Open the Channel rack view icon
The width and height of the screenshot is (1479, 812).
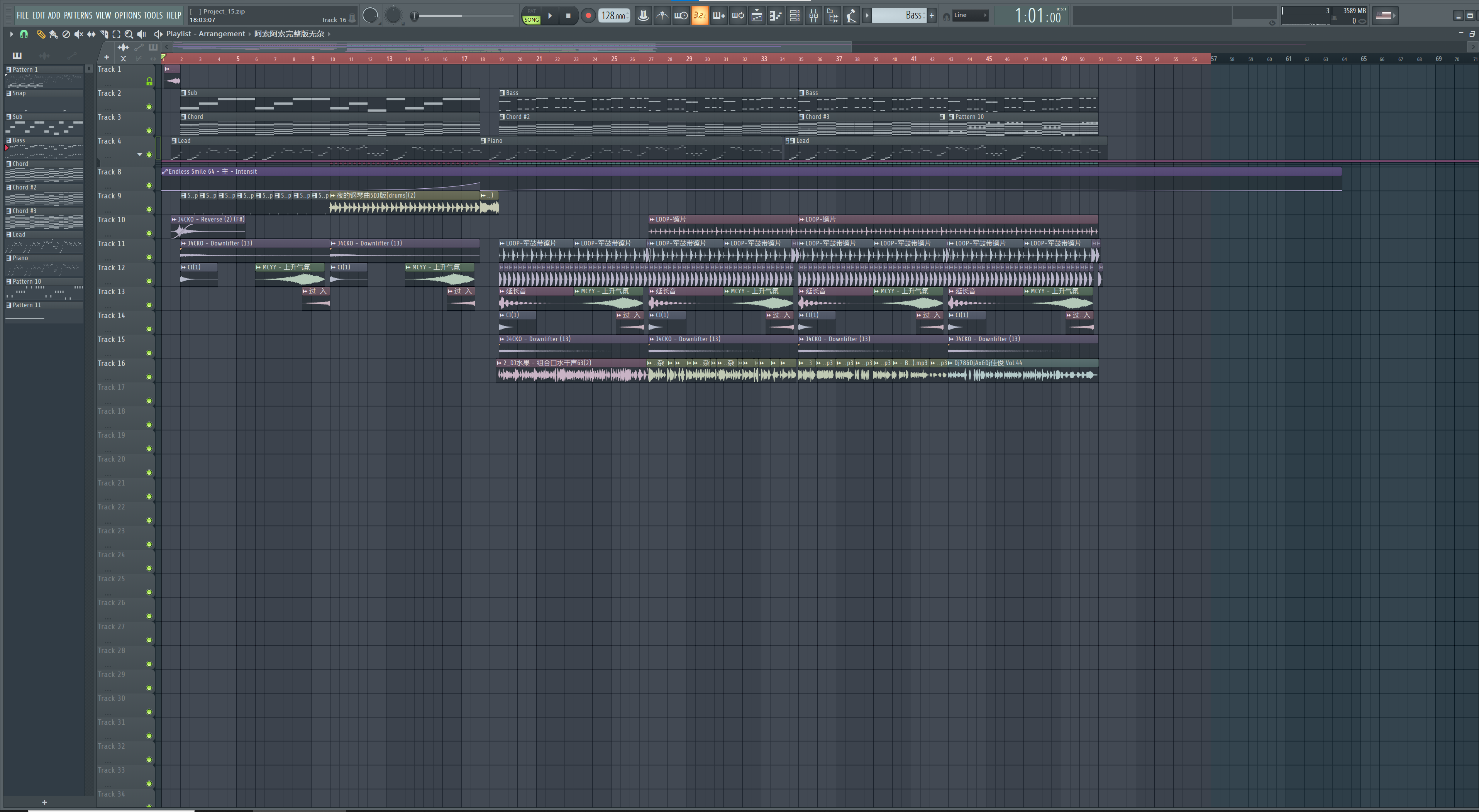click(x=795, y=15)
